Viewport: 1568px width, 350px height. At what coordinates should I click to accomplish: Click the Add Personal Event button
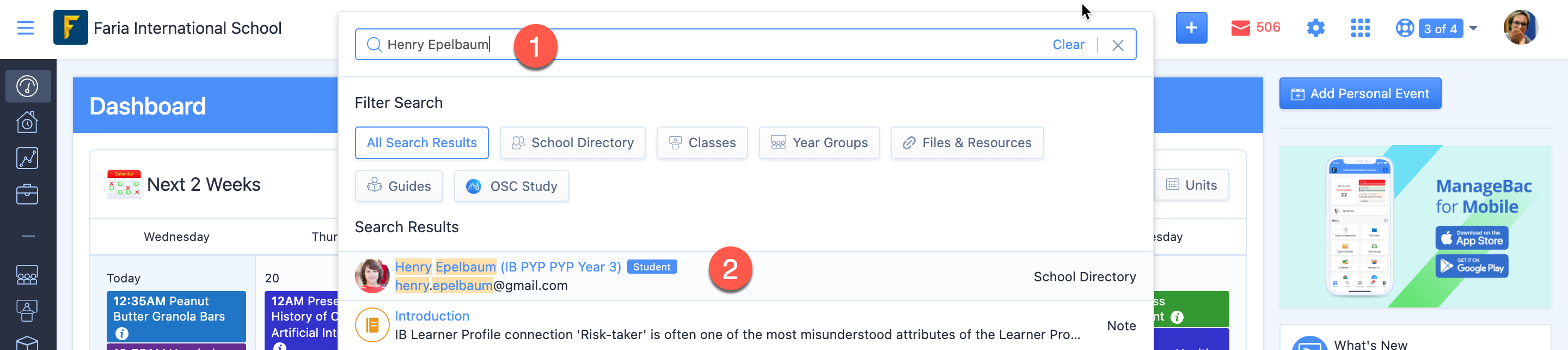tap(1359, 94)
